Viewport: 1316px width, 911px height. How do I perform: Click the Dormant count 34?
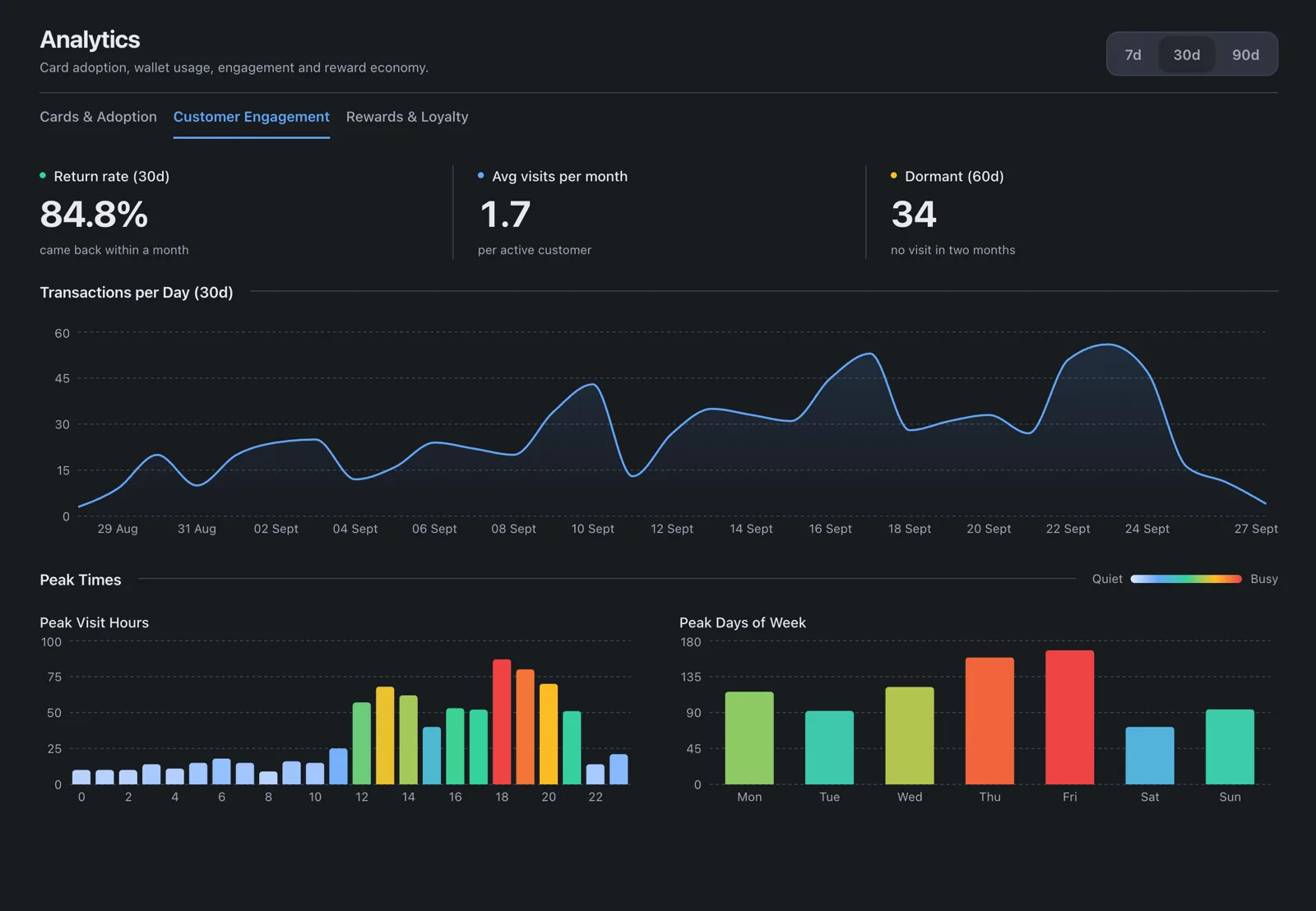pyautogui.click(x=914, y=215)
